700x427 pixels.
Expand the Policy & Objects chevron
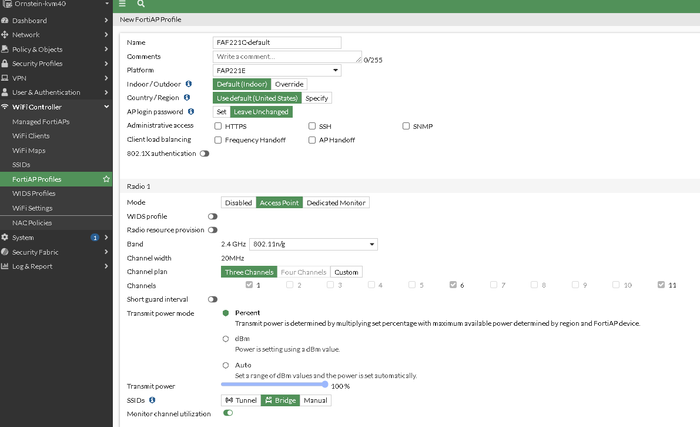coord(106,49)
